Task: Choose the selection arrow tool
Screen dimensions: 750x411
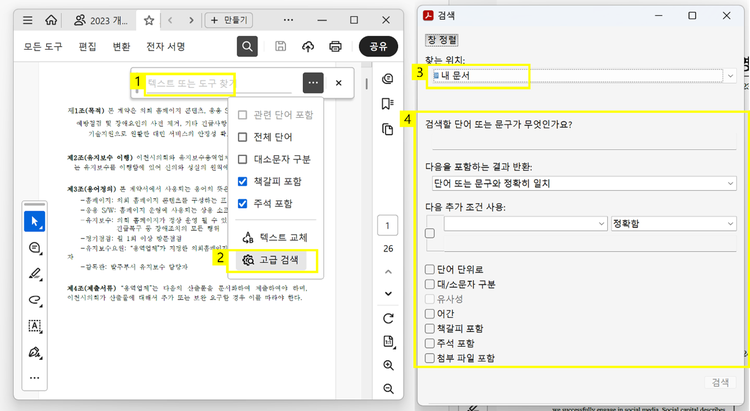Action: tap(34, 222)
